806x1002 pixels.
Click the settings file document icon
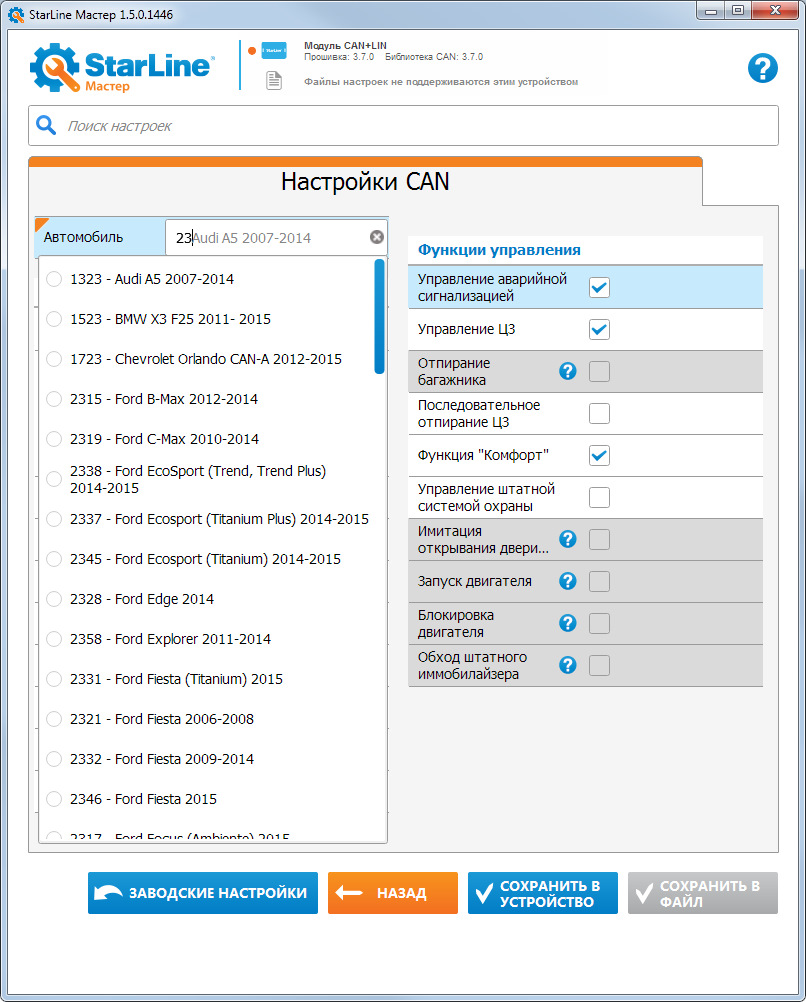[x=274, y=81]
